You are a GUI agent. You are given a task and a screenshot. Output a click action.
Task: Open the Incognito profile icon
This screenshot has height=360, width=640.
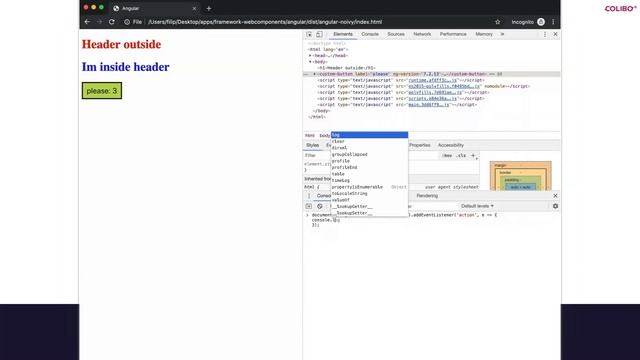click(x=541, y=22)
